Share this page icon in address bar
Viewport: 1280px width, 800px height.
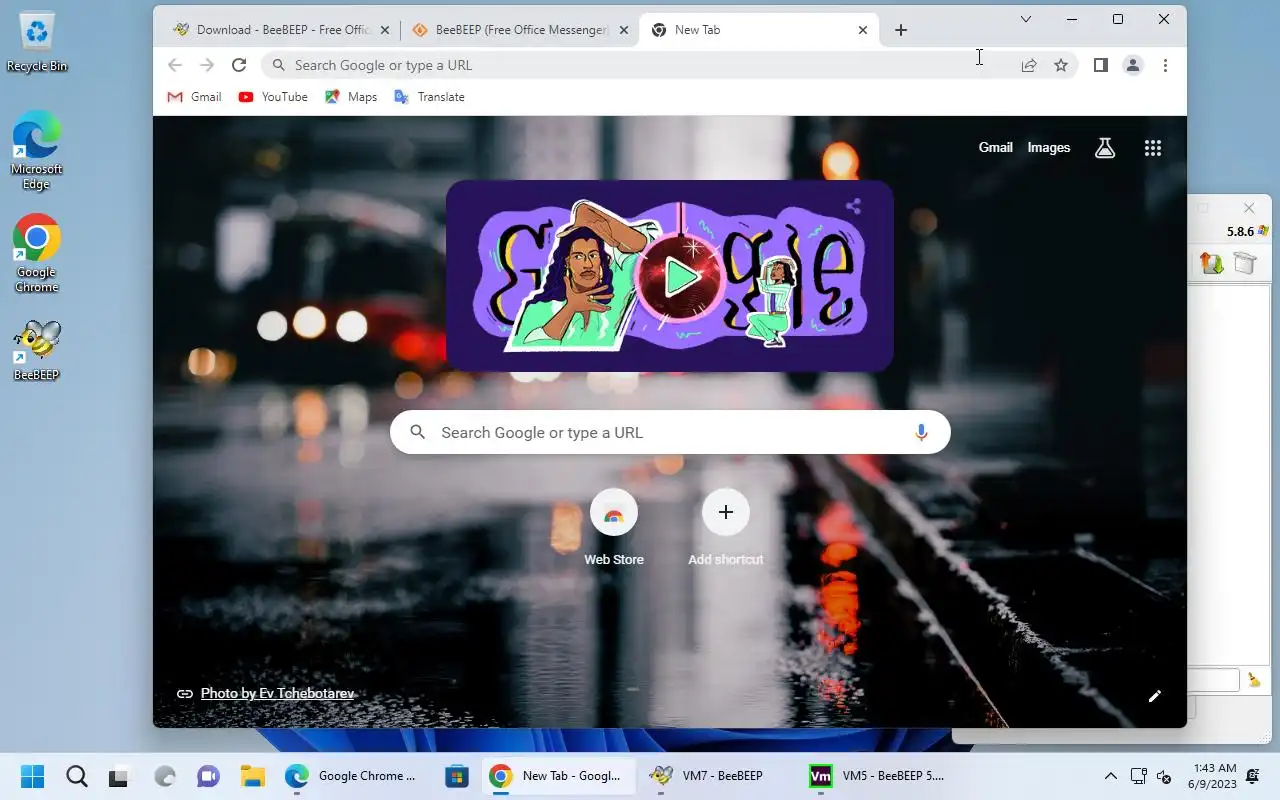tap(1029, 65)
